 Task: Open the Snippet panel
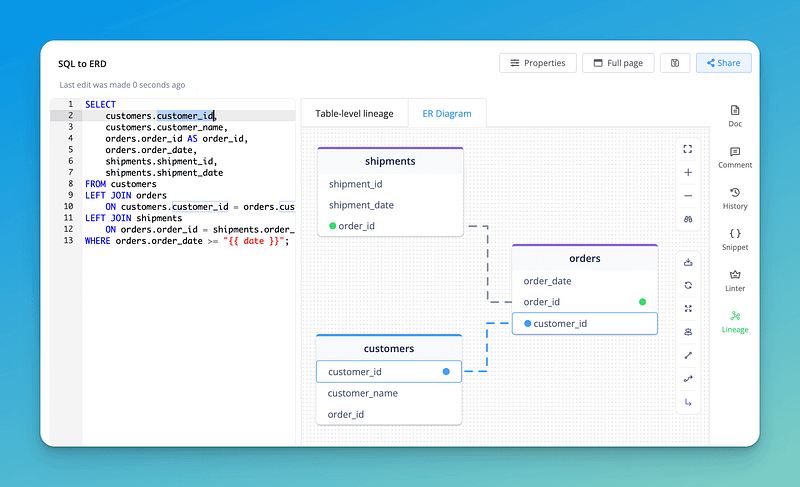[735, 239]
